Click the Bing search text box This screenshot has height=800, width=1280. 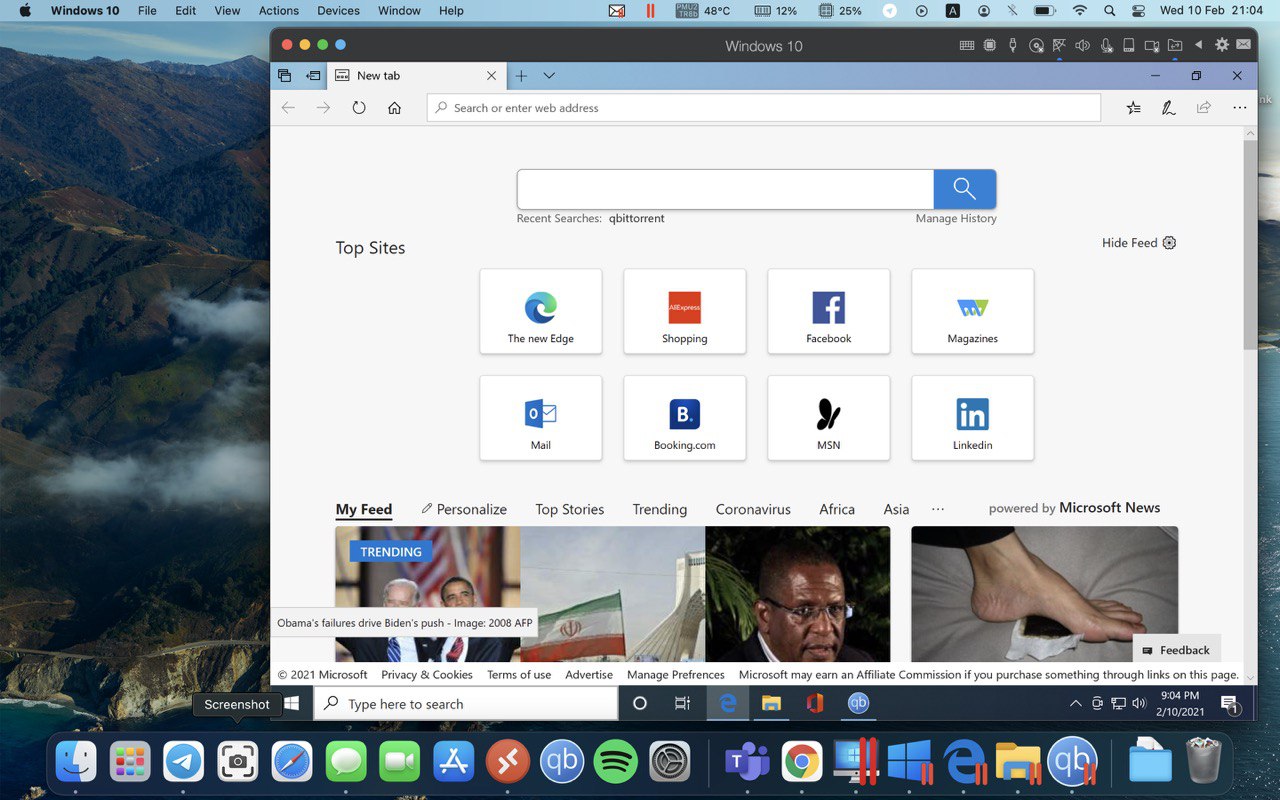[725, 189]
